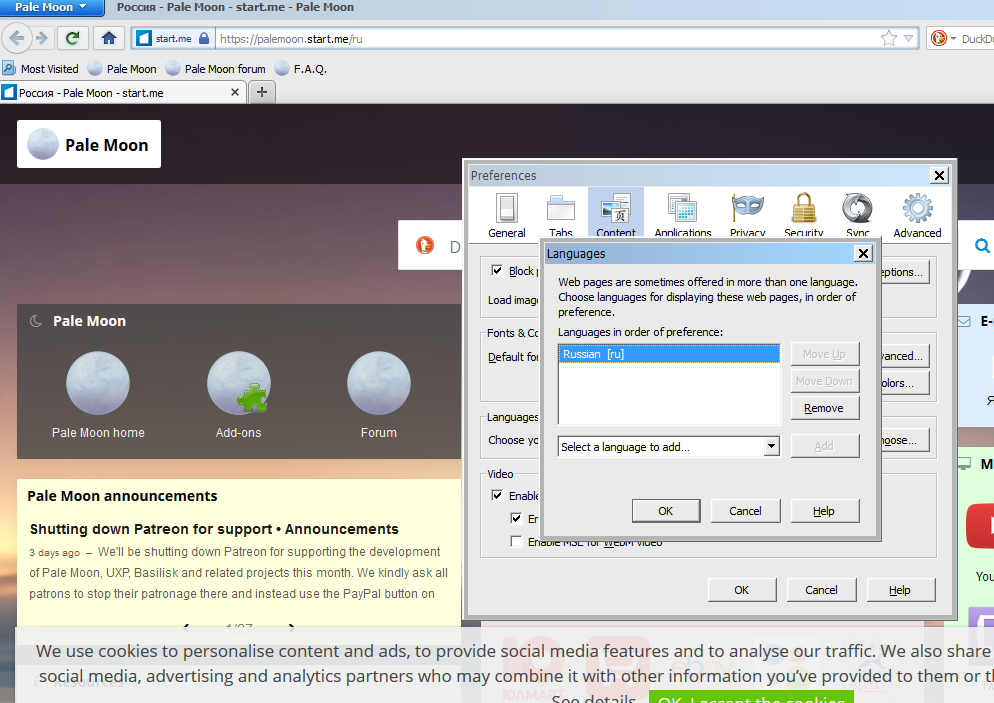Open the Add-ons shortcut with puzzle piece
Viewport: 994px width, 703px height.
point(239,384)
